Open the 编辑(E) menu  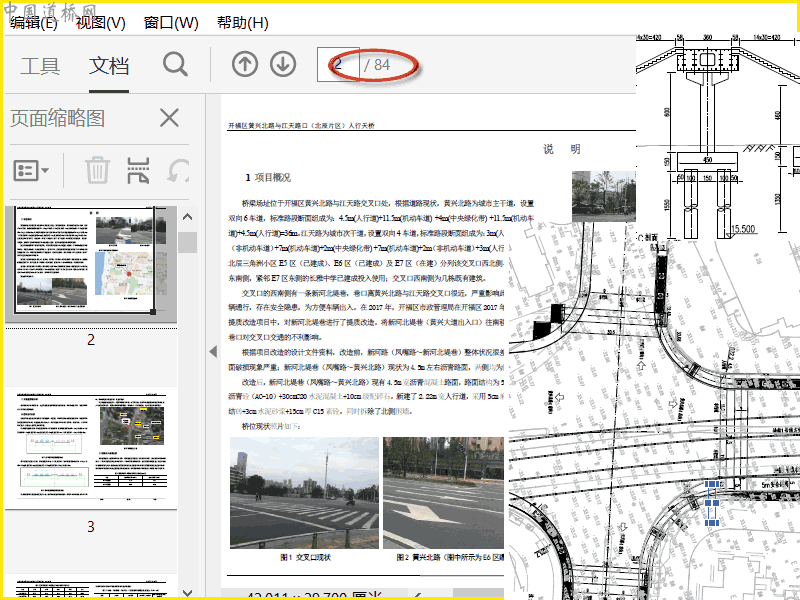(x=34, y=22)
